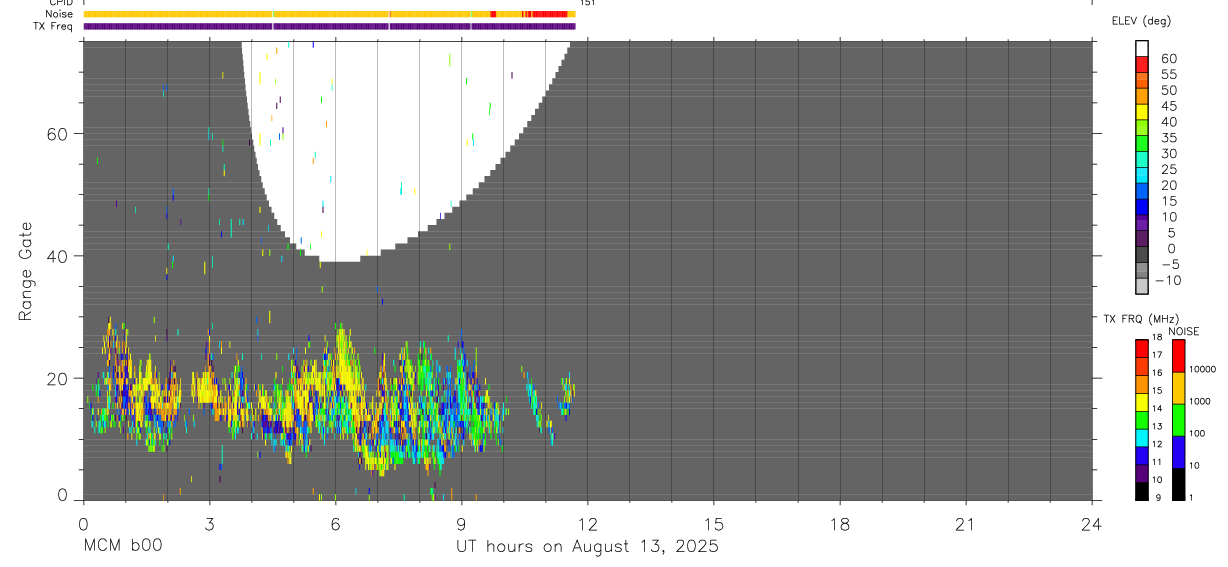Click the 'MCM b00' station label

pyautogui.click(x=121, y=547)
